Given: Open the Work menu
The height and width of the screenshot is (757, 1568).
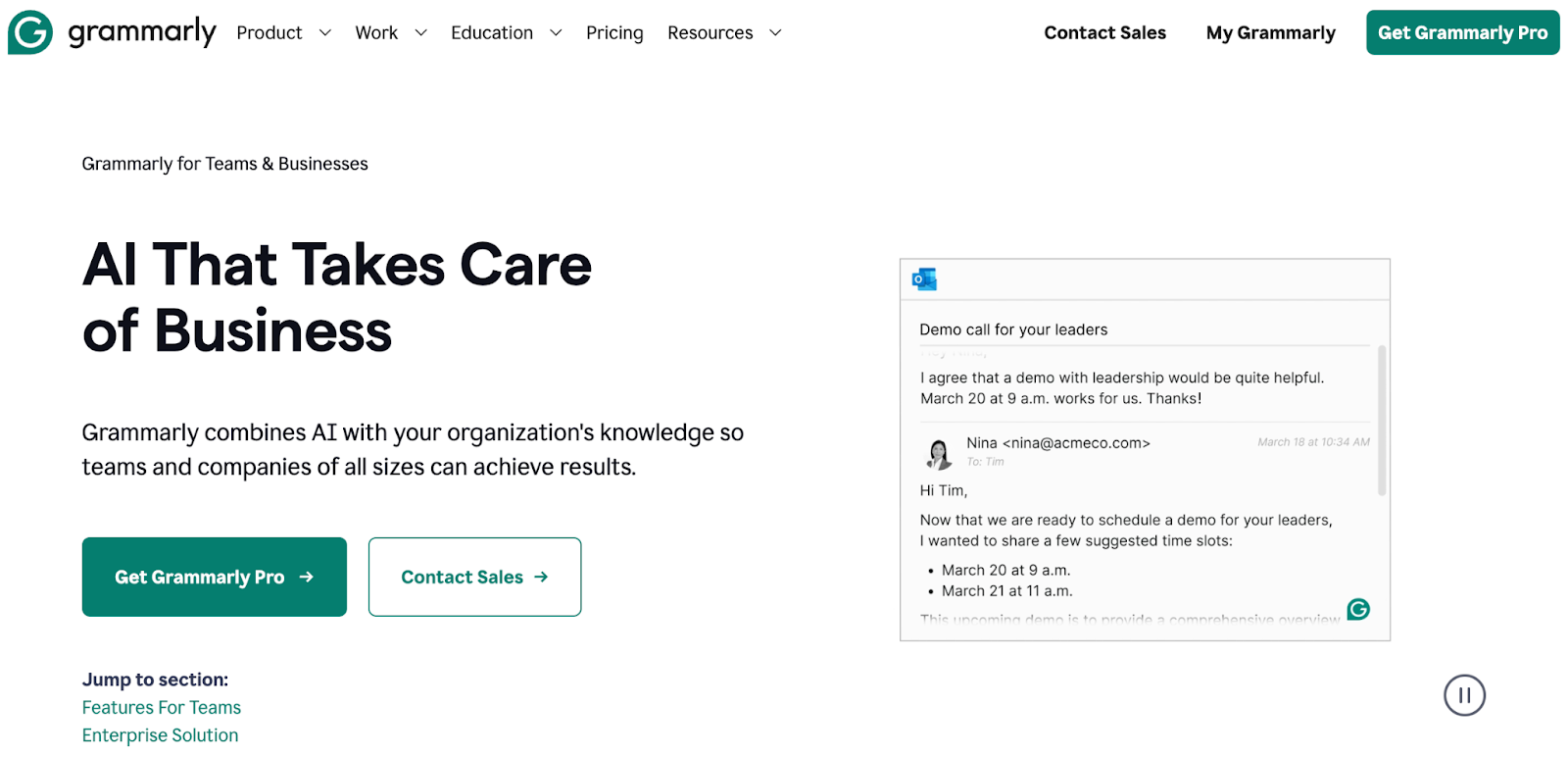Looking at the screenshot, I should 376,32.
